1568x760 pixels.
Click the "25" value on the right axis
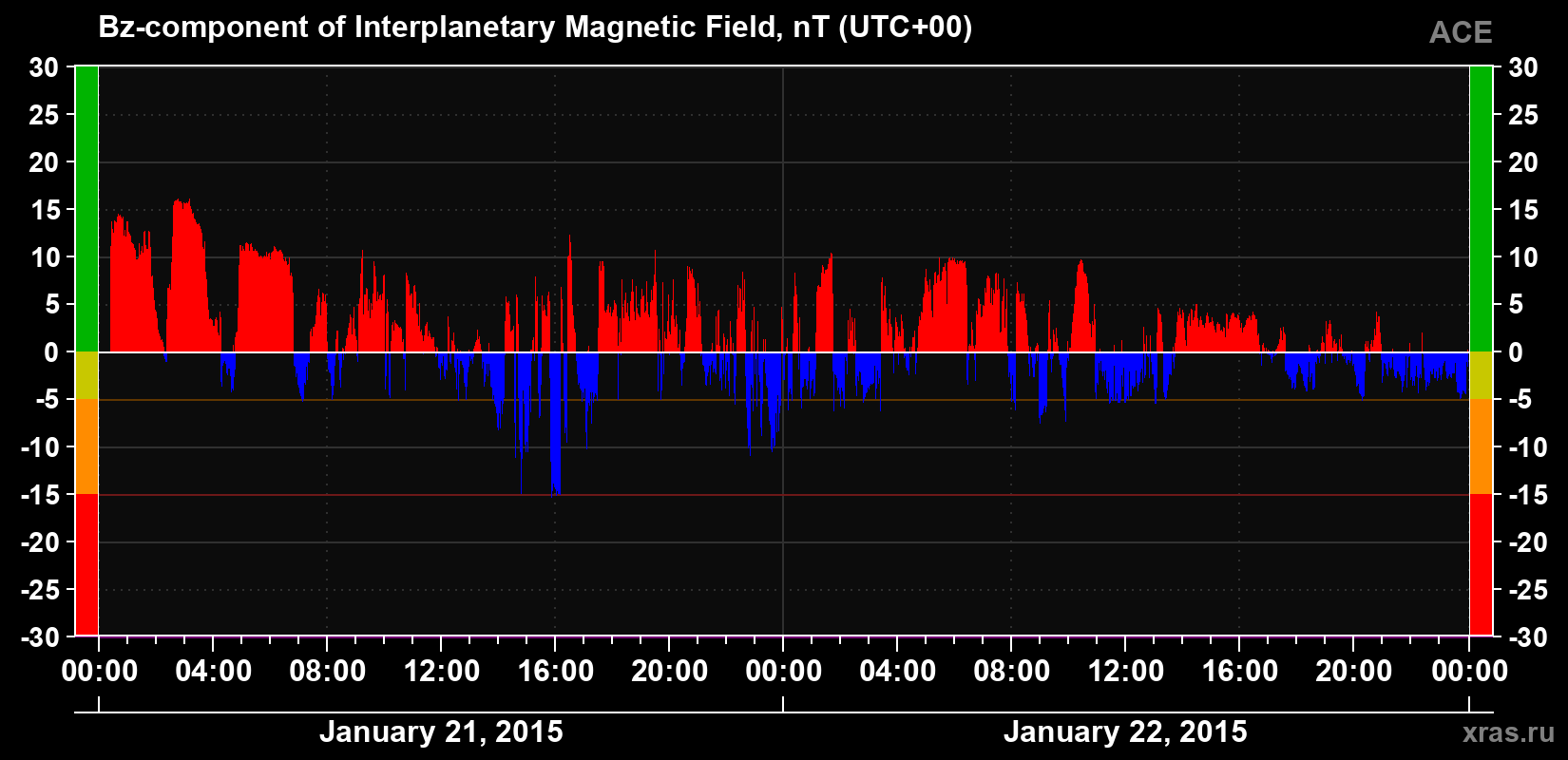pyautogui.click(x=1523, y=115)
